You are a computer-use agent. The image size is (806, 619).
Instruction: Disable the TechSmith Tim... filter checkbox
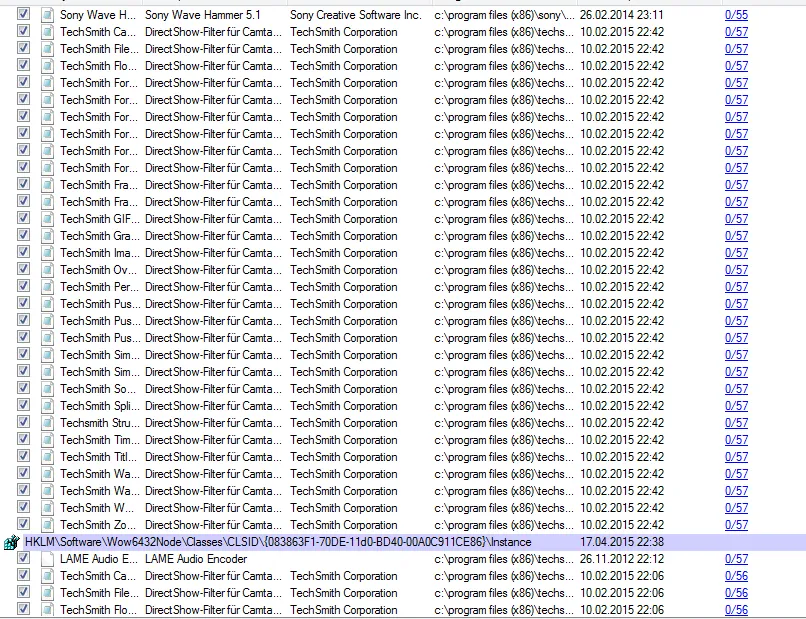(x=23, y=439)
